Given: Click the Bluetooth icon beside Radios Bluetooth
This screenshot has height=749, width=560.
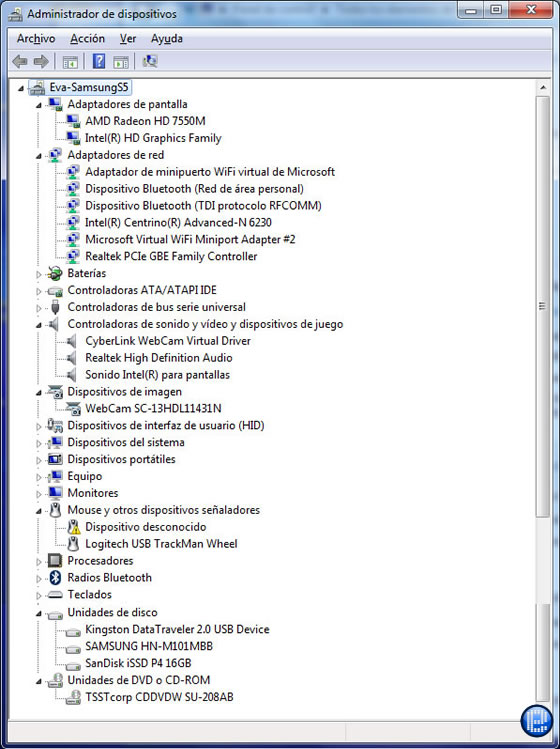Looking at the screenshot, I should pyautogui.click(x=55, y=578).
